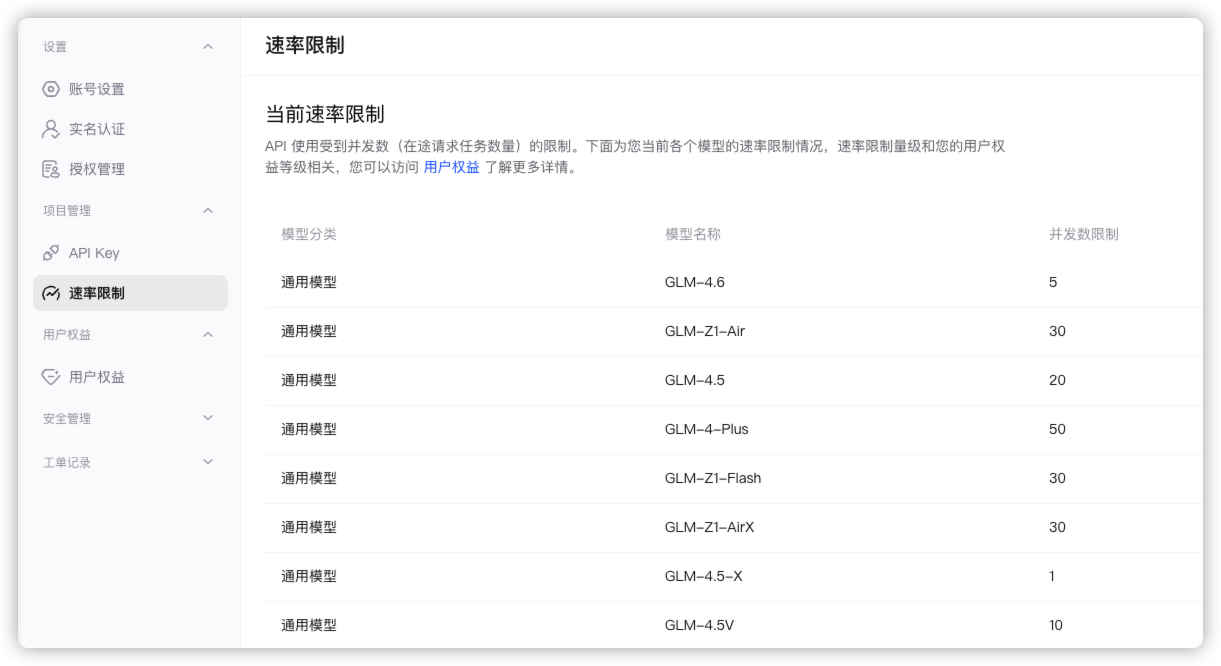
Task: Click concurrency value 10 for GLM-4.5V
Action: (x=1056, y=625)
